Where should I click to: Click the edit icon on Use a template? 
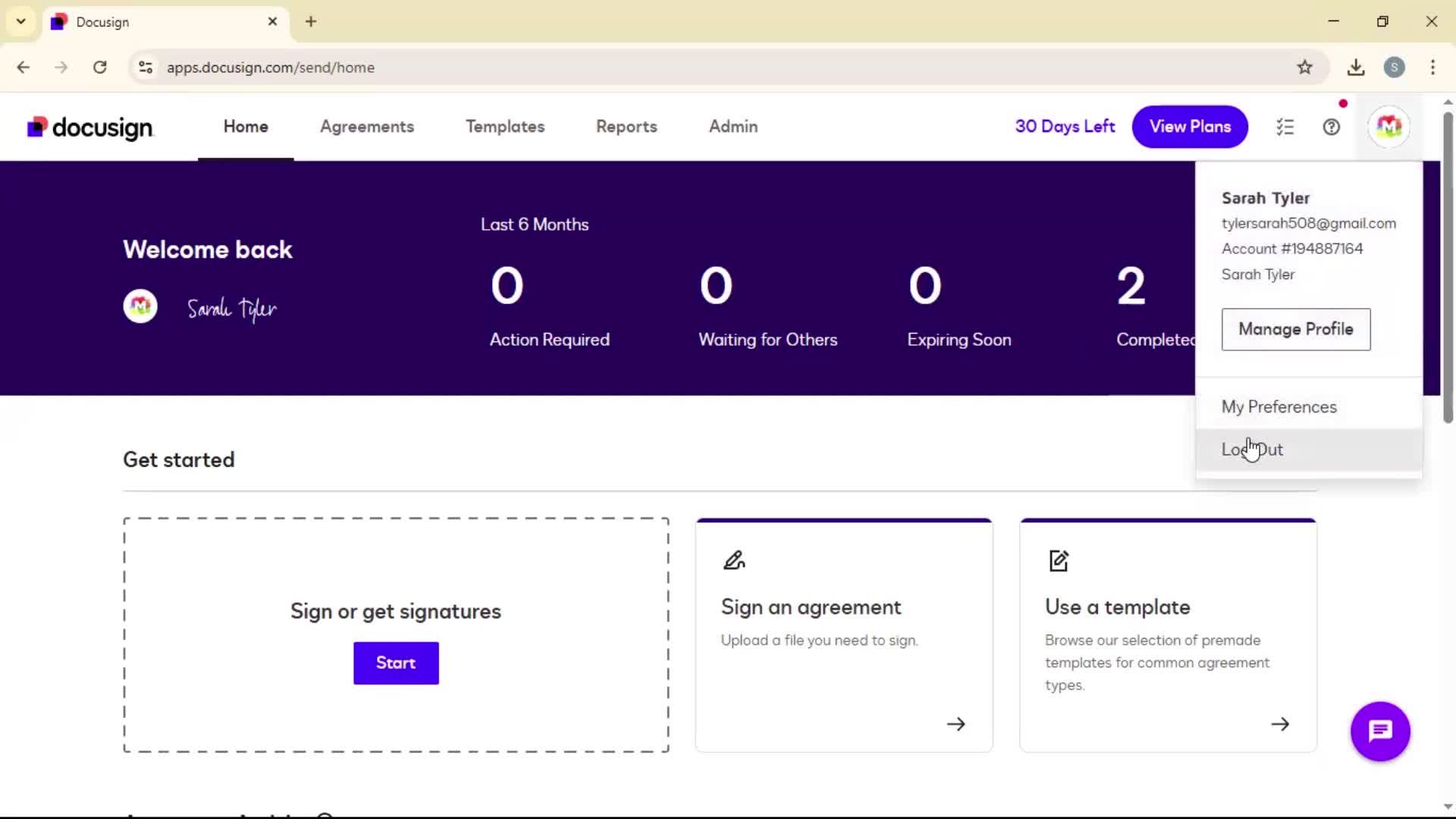tap(1058, 560)
